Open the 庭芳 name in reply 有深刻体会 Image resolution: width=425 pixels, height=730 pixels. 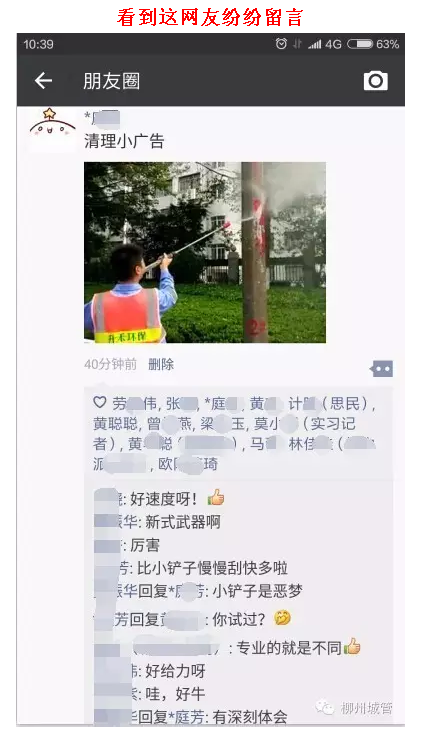[x=189, y=717]
